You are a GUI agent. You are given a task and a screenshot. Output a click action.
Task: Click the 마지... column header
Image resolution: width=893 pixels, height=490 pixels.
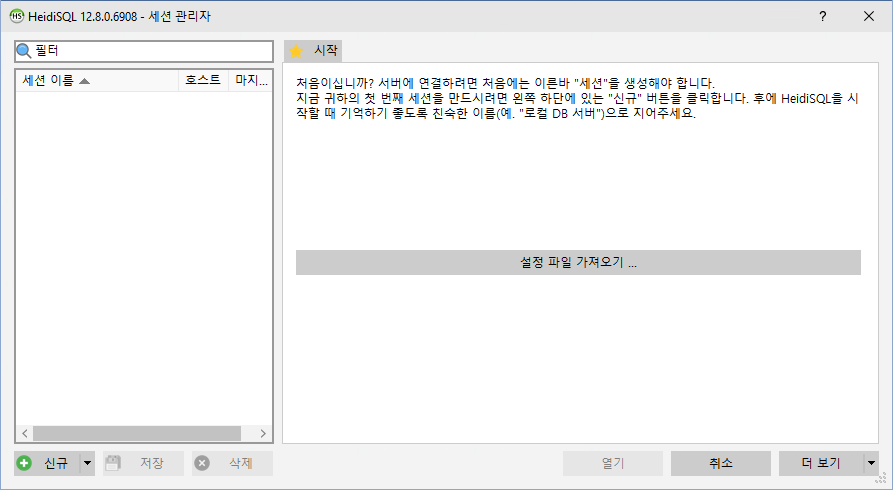251,80
